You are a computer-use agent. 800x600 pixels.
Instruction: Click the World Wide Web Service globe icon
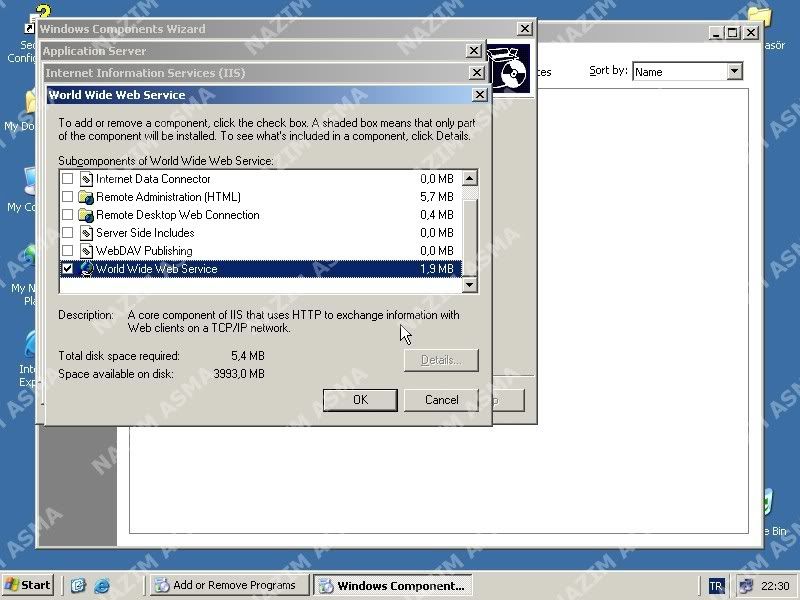[x=86, y=269]
